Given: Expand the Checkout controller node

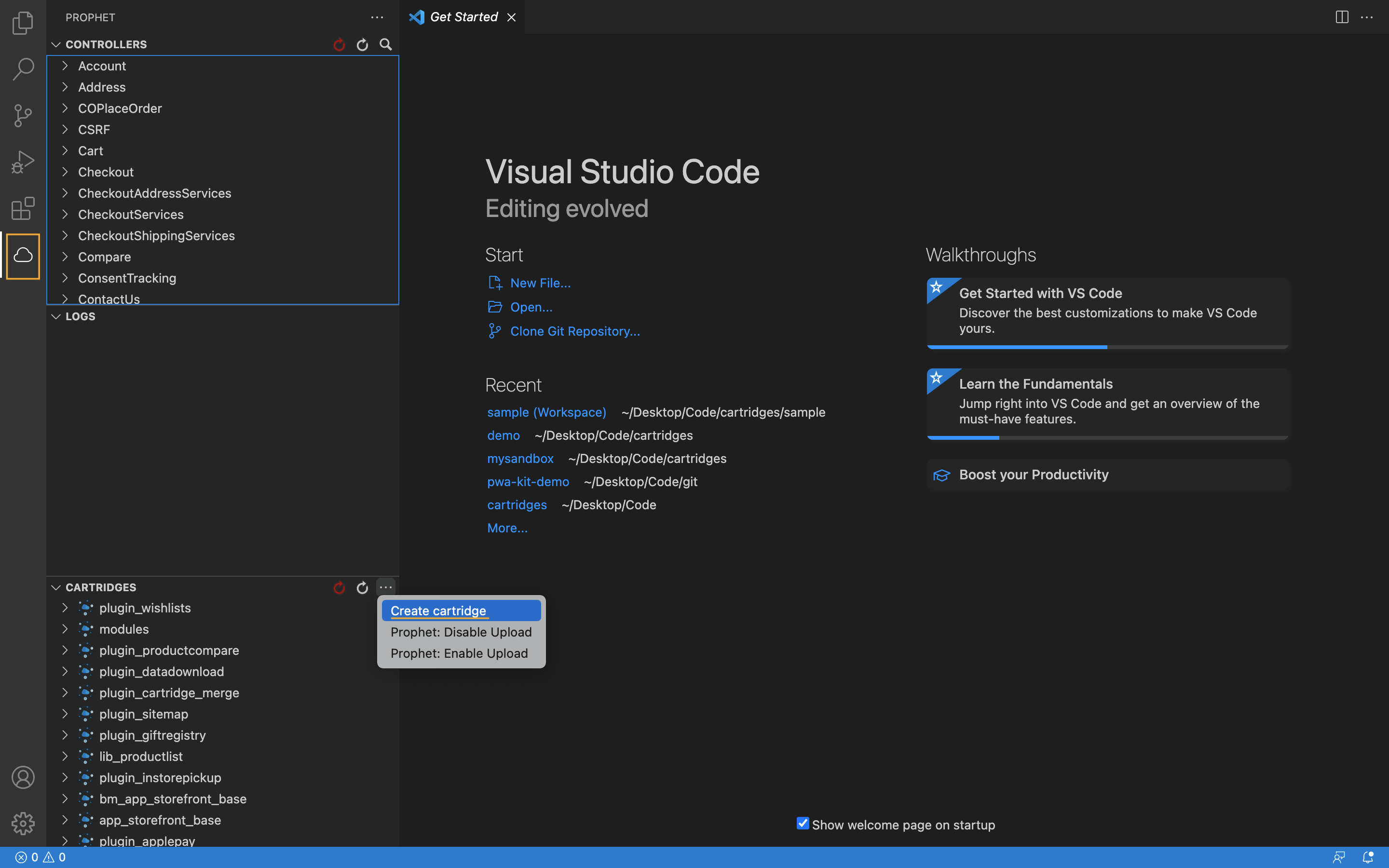Looking at the screenshot, I should (x=65, y=172).
